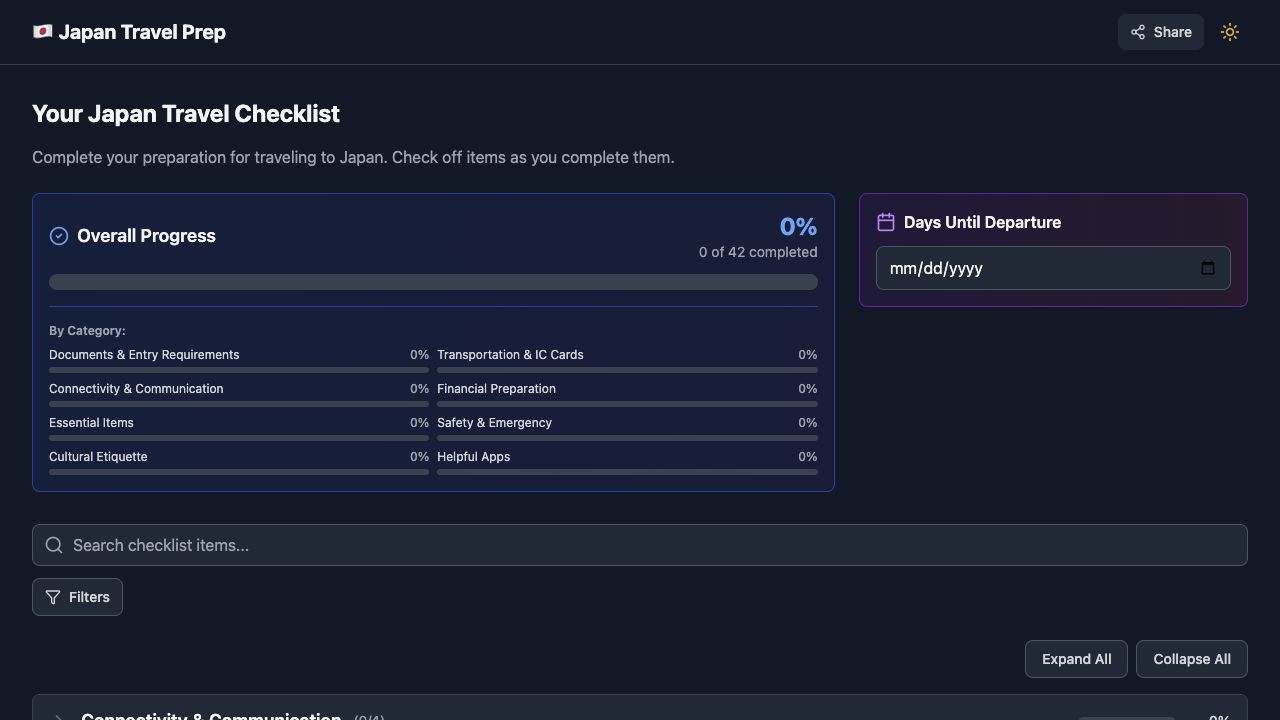
Task: Select the Helpful Apps label
Action: click(x=473, y=457)
